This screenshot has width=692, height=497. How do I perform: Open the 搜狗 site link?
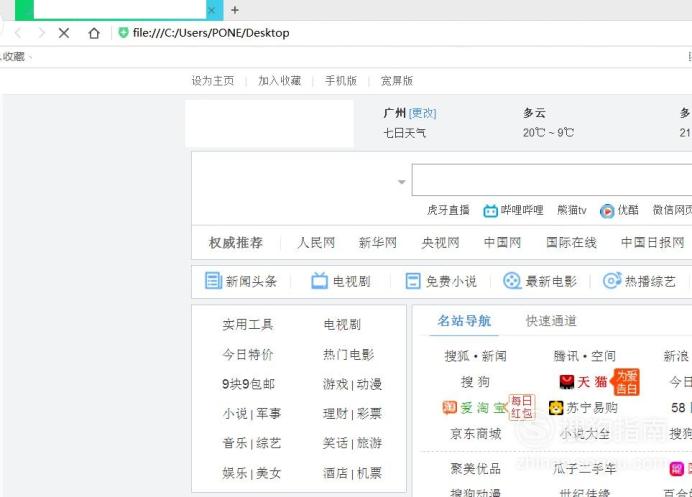click(x=475, y=382)
